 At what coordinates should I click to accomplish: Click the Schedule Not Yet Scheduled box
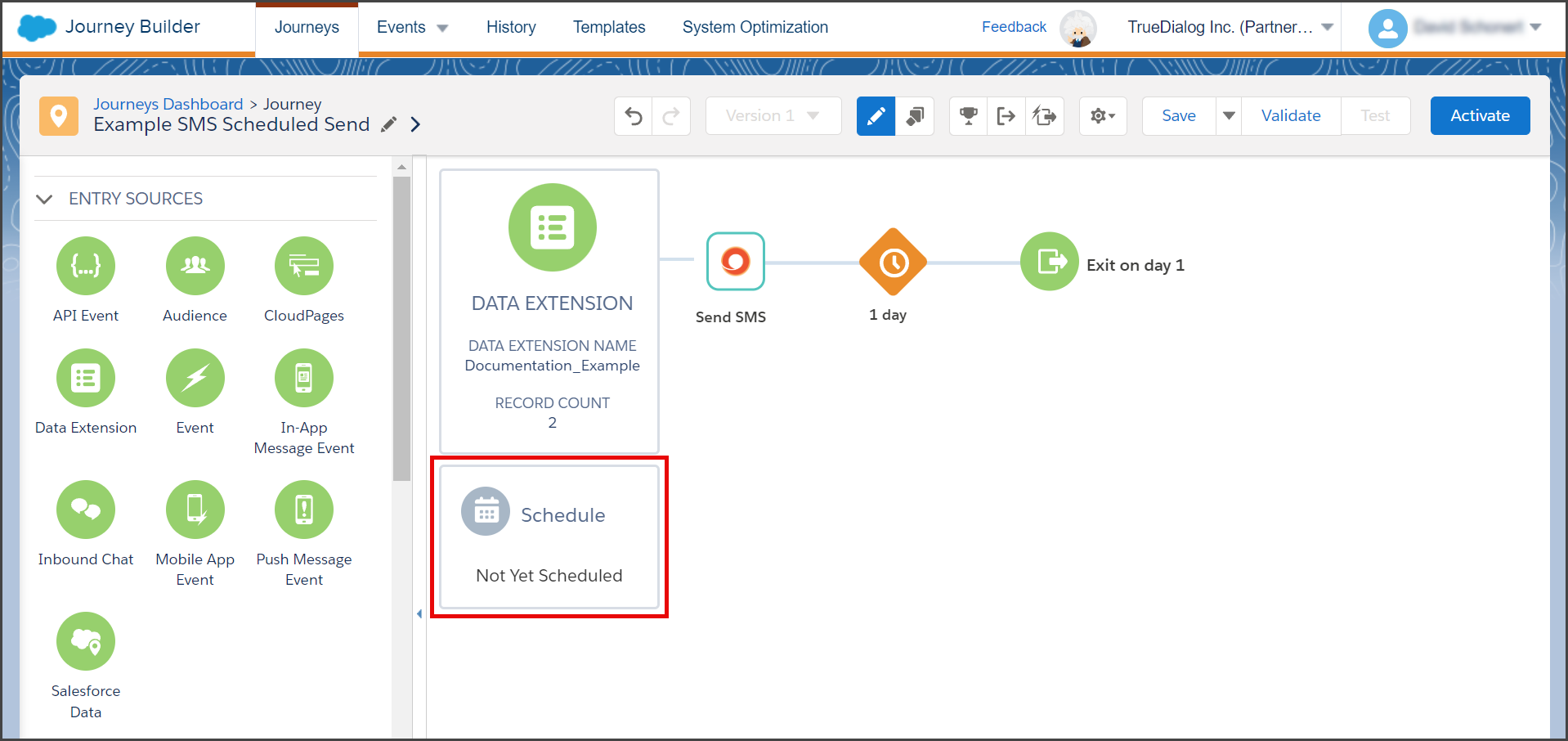(549, 537)
